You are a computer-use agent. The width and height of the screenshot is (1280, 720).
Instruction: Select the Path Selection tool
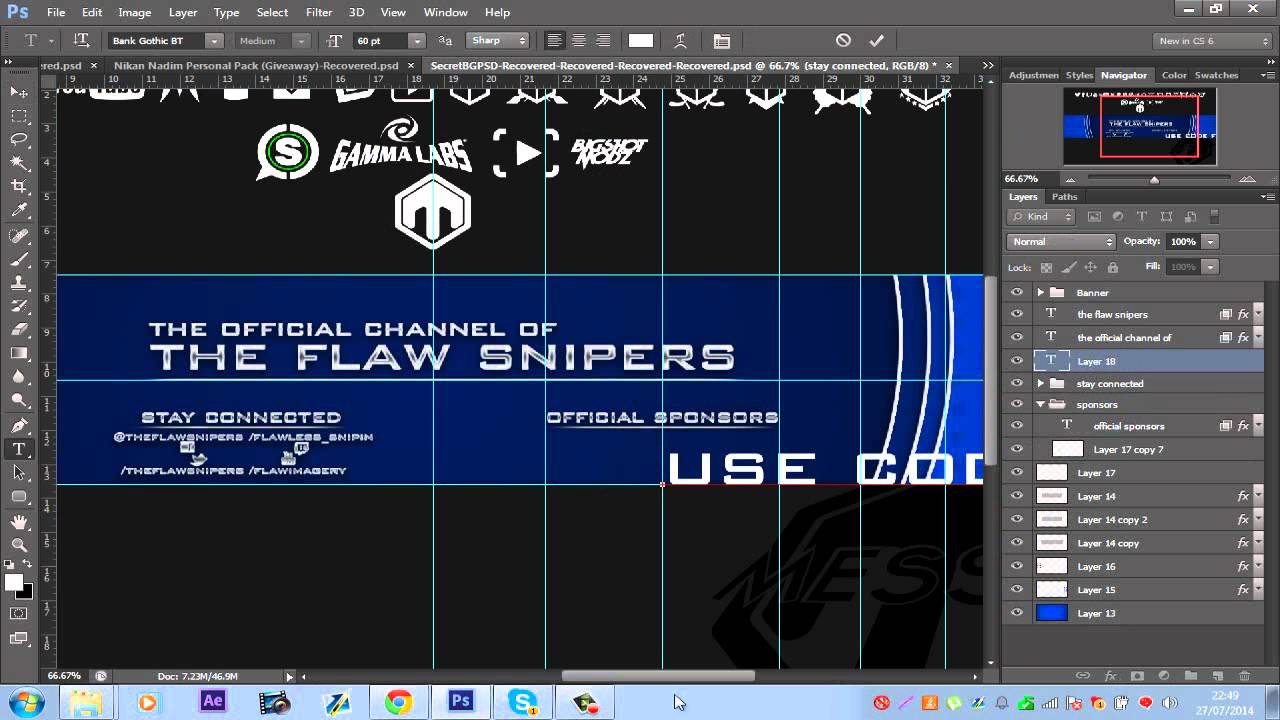(x=19, y=473)
